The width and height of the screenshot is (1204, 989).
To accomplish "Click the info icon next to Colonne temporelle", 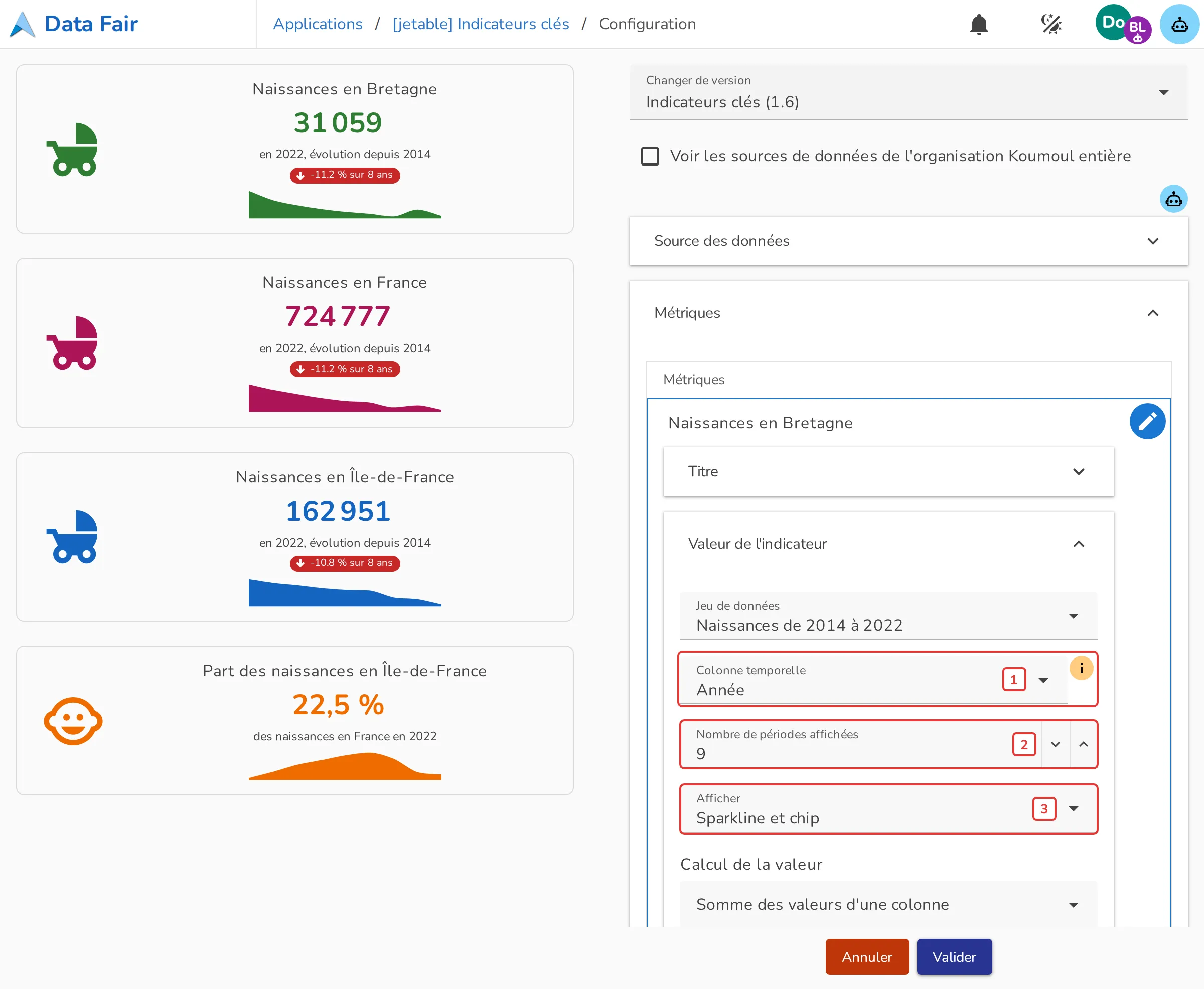I will coord(1081,668).
